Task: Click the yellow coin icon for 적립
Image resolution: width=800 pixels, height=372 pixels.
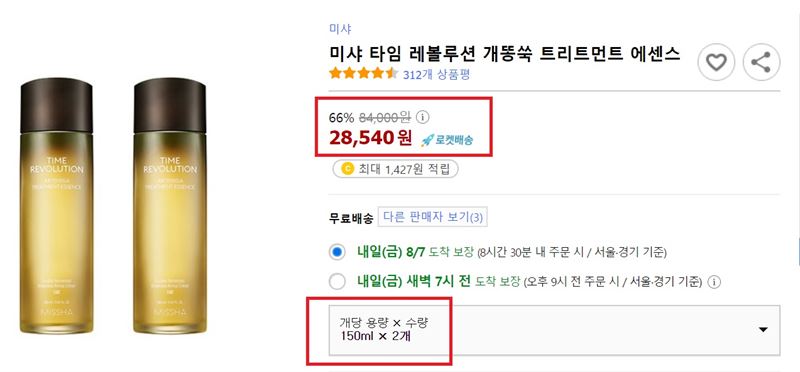Action: (x=347, y=169)
